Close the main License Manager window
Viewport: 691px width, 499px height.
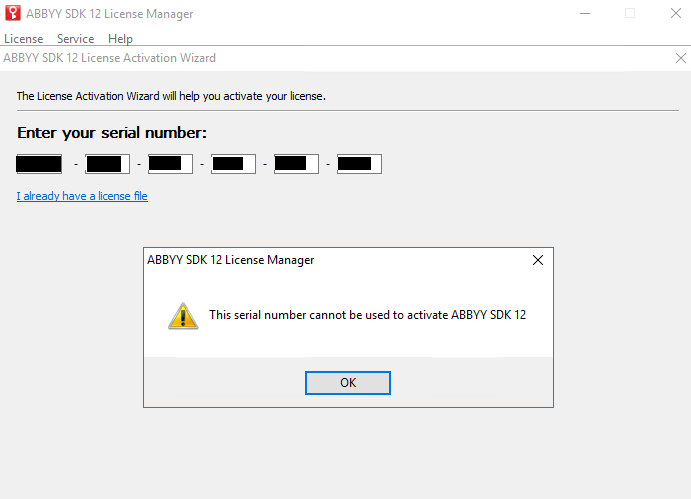pos(676,13)
